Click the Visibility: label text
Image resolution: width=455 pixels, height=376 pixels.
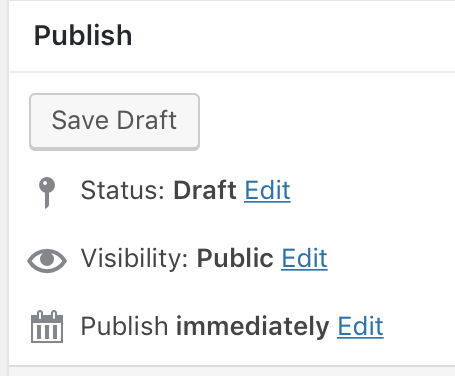click(134, 259)
